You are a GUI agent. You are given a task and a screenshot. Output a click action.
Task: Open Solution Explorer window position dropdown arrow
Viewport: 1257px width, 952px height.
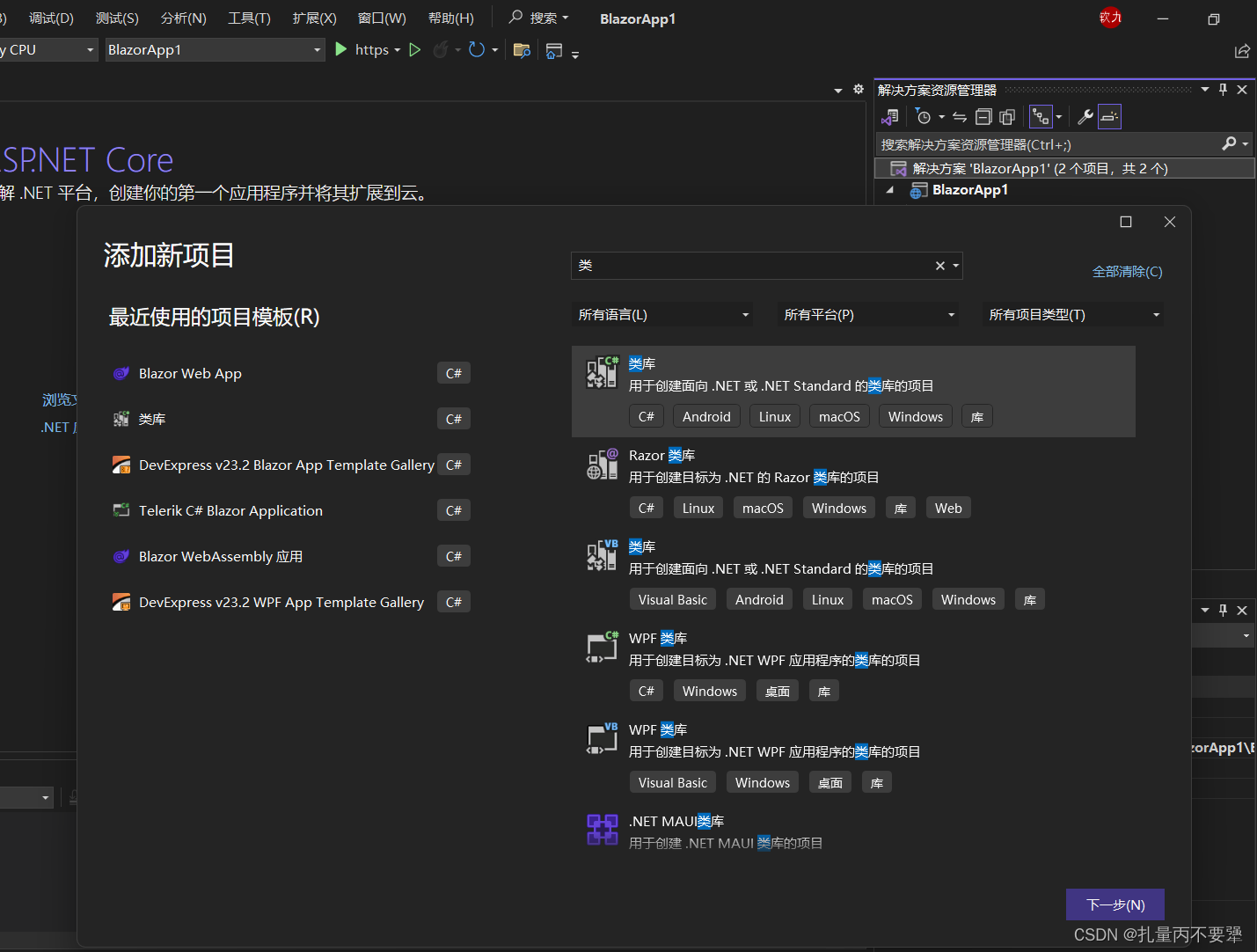click(x=1205, y=89)
